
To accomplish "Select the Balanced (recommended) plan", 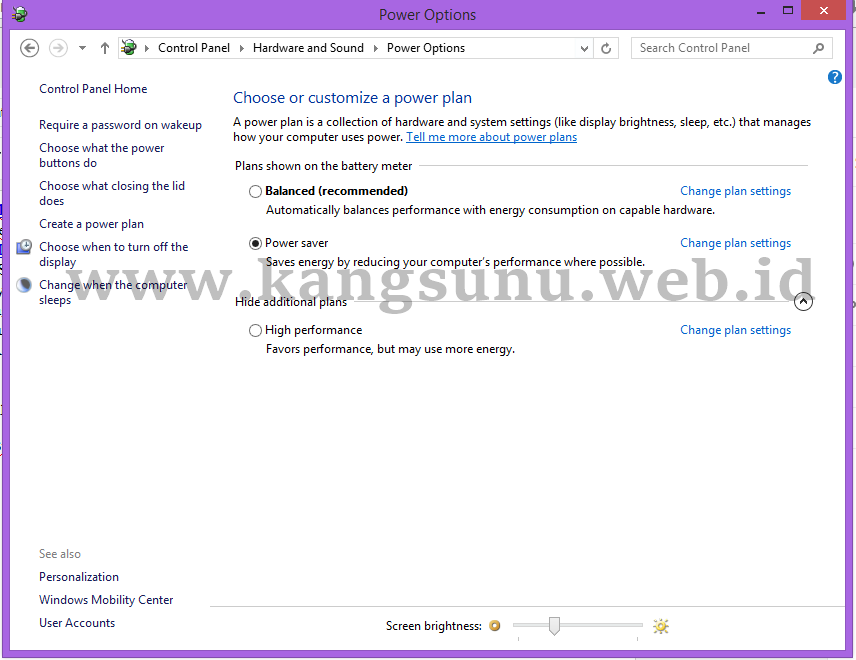I will 255,192.
